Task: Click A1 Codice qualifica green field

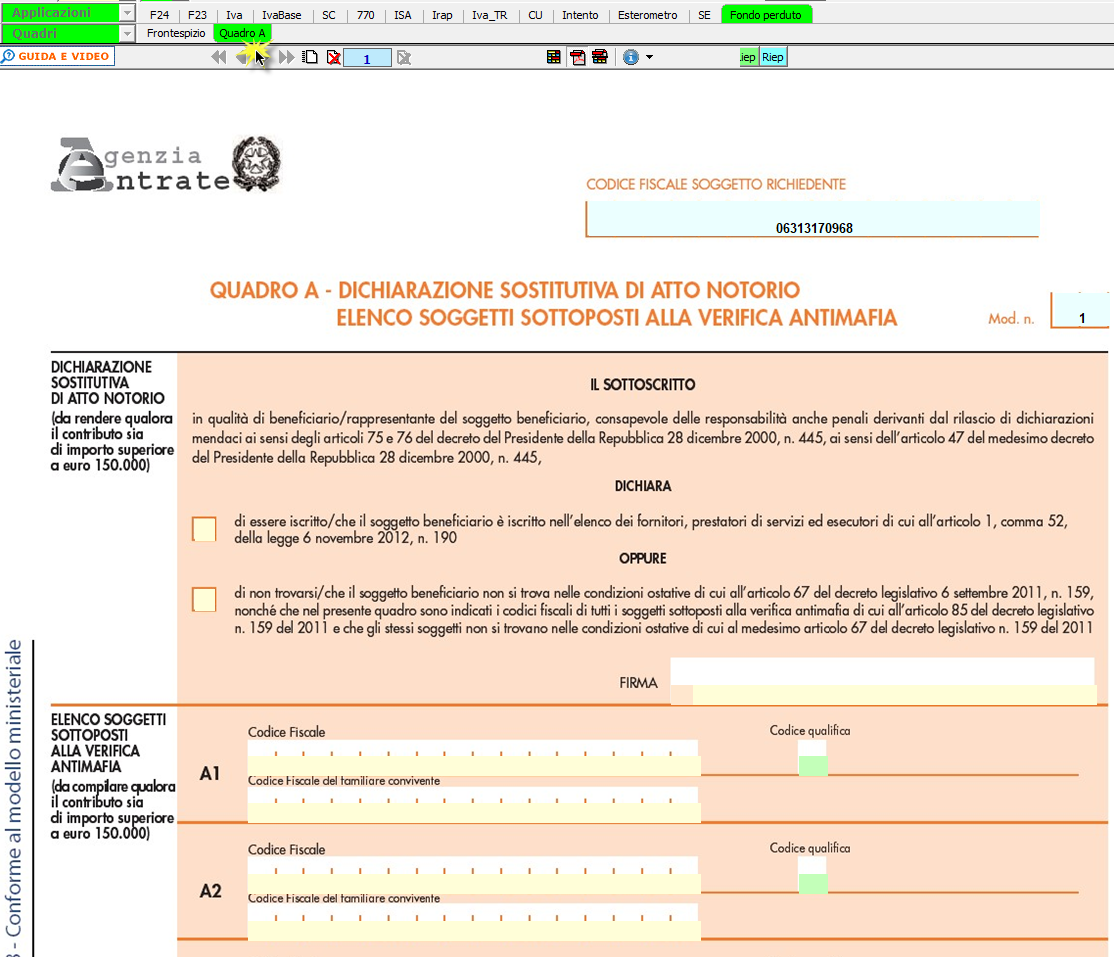Action: coord(813,766)
